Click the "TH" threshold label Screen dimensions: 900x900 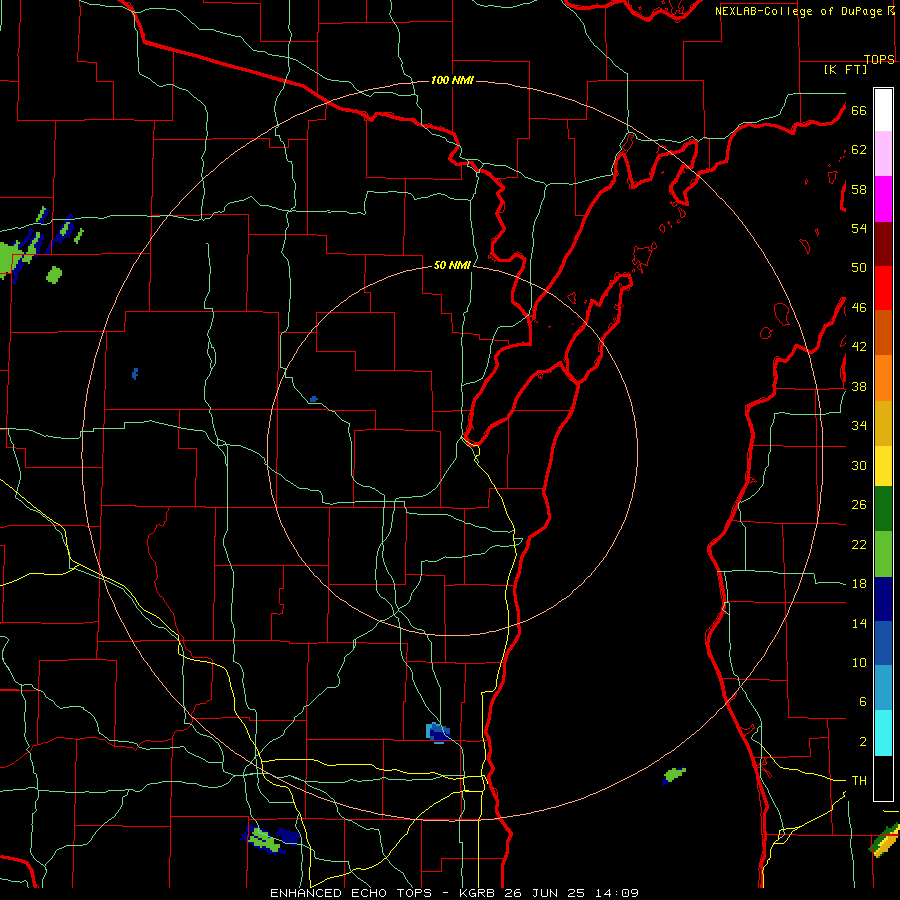[859, 781]
